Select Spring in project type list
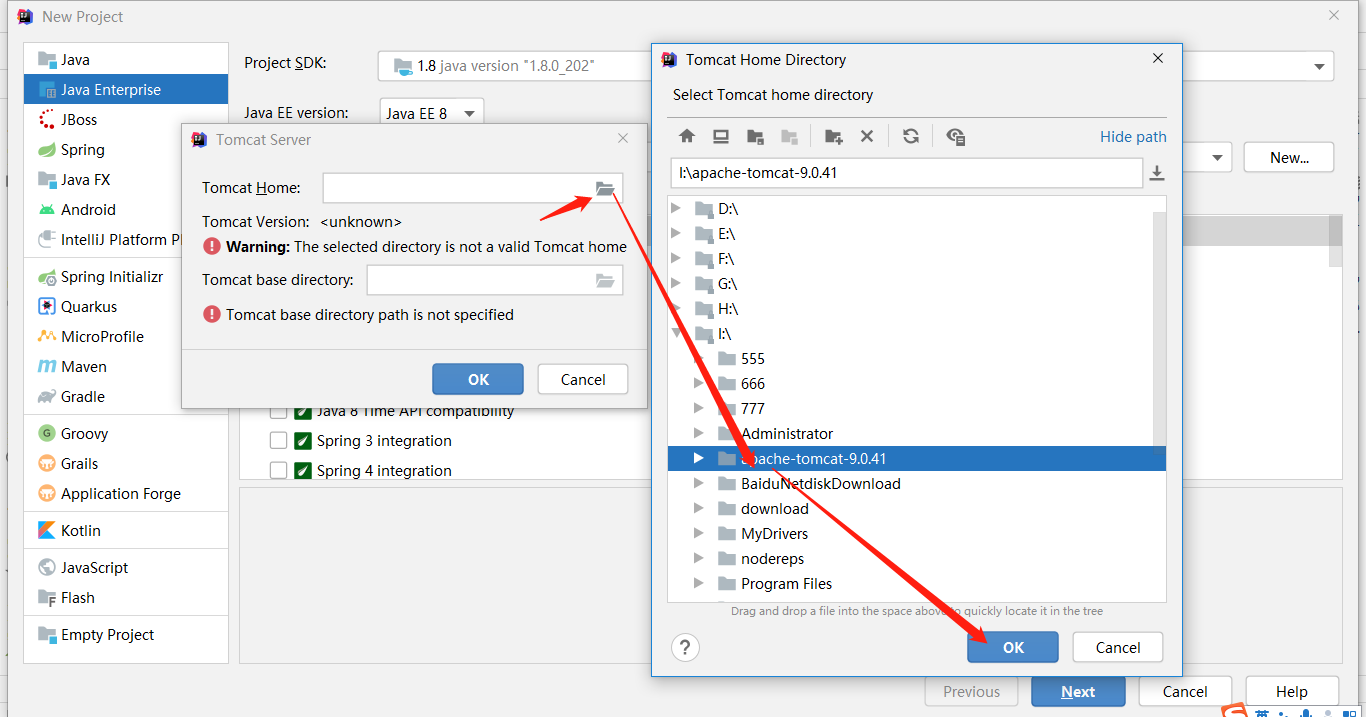 click(126, 150)
